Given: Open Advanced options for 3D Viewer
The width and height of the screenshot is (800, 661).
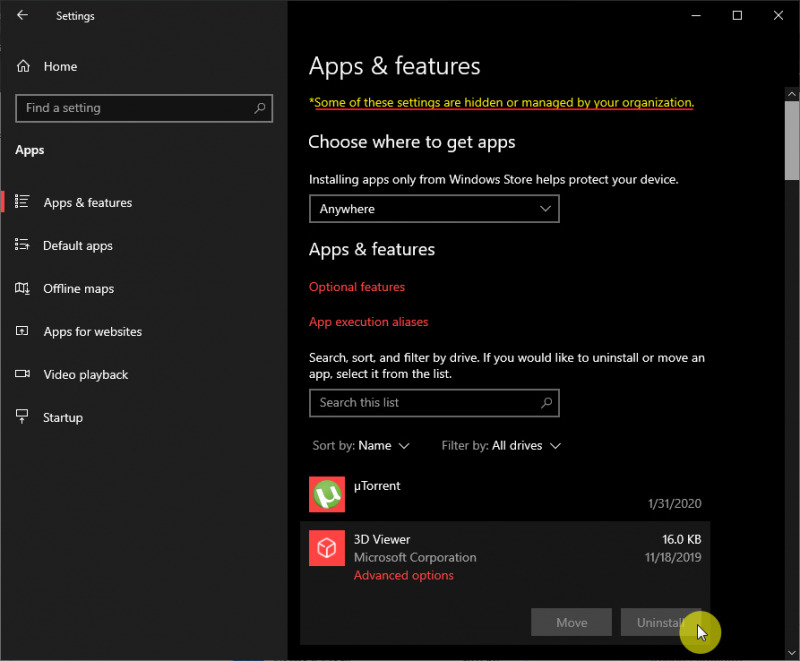Looking at the screenshot, I should (404, 575).
